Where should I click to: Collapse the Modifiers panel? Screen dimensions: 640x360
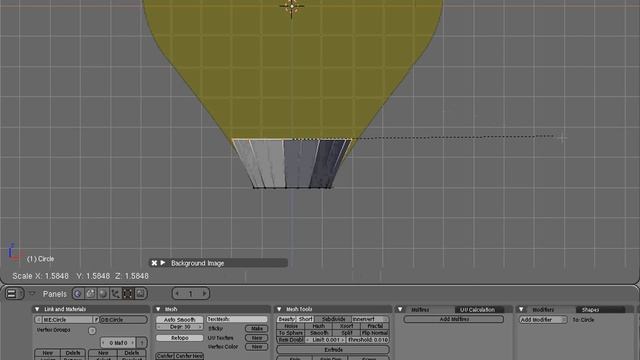click(521, 309)
